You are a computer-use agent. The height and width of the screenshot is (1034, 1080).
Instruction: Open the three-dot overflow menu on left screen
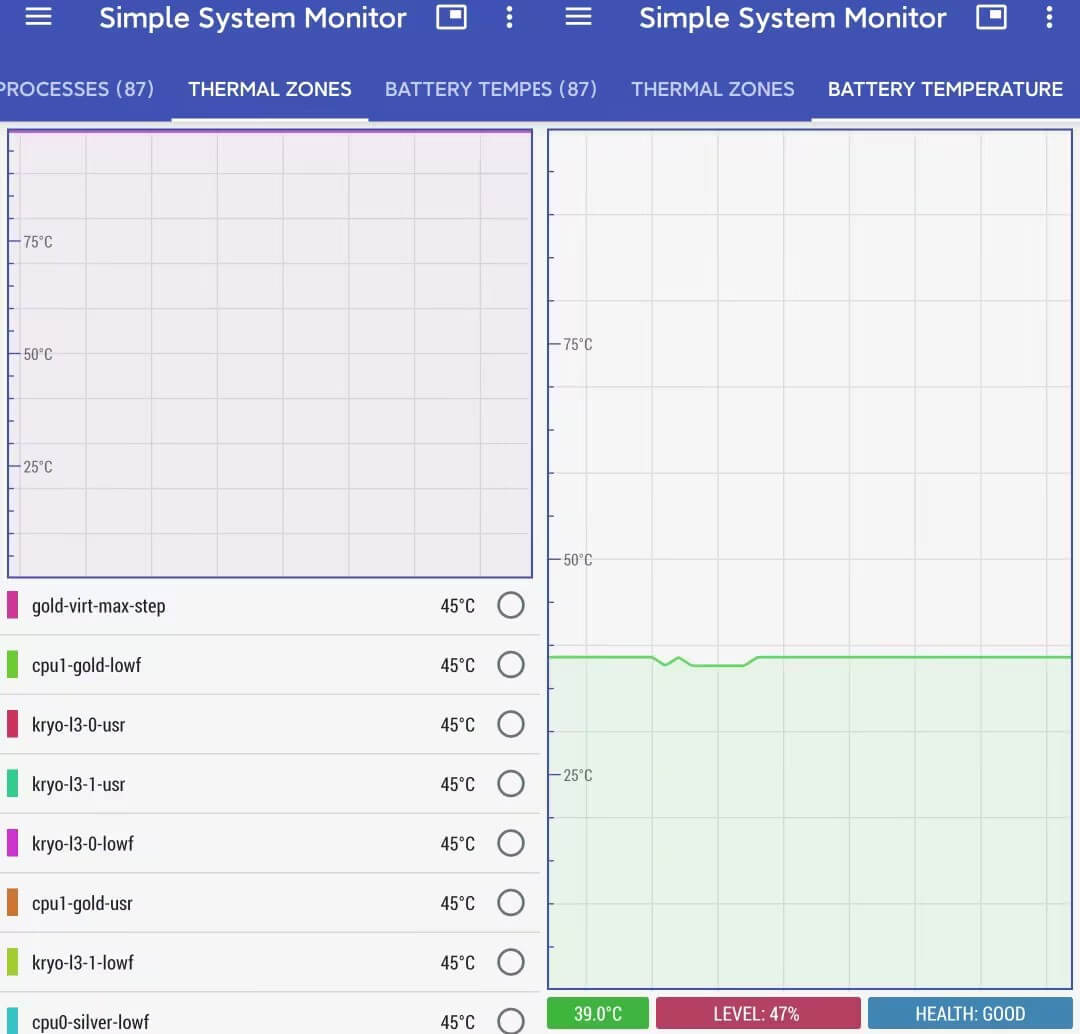click(x=510, y=18)
